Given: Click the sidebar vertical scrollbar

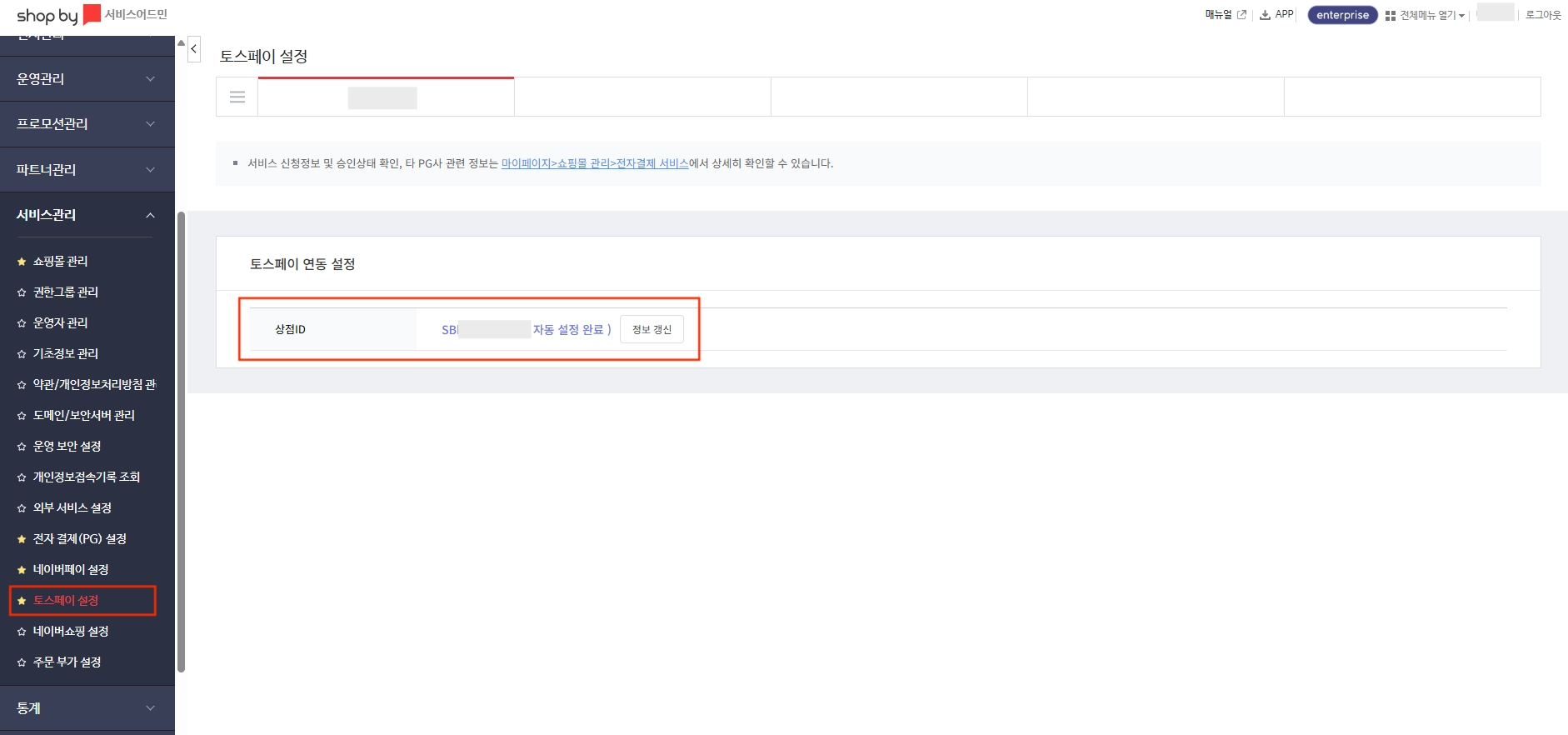Looking at the screenshot, I should [181, 442].
